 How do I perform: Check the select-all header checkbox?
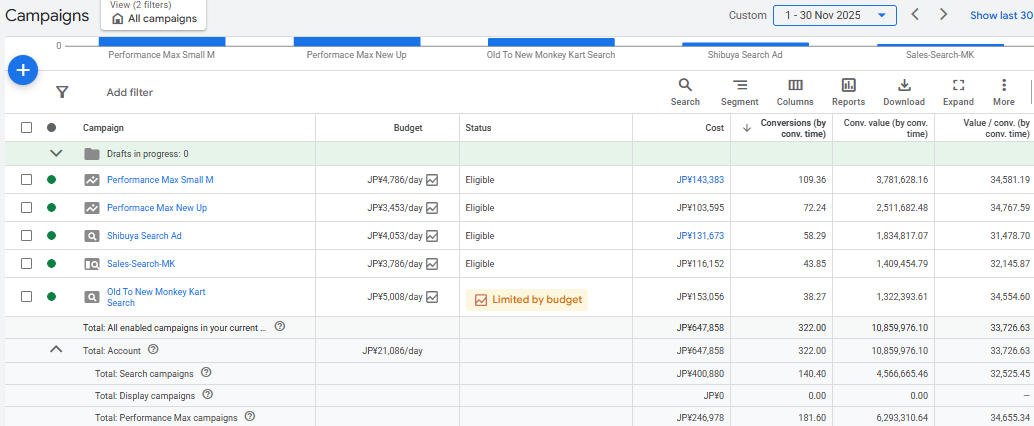pyautogui.click(x=27, y=128)
